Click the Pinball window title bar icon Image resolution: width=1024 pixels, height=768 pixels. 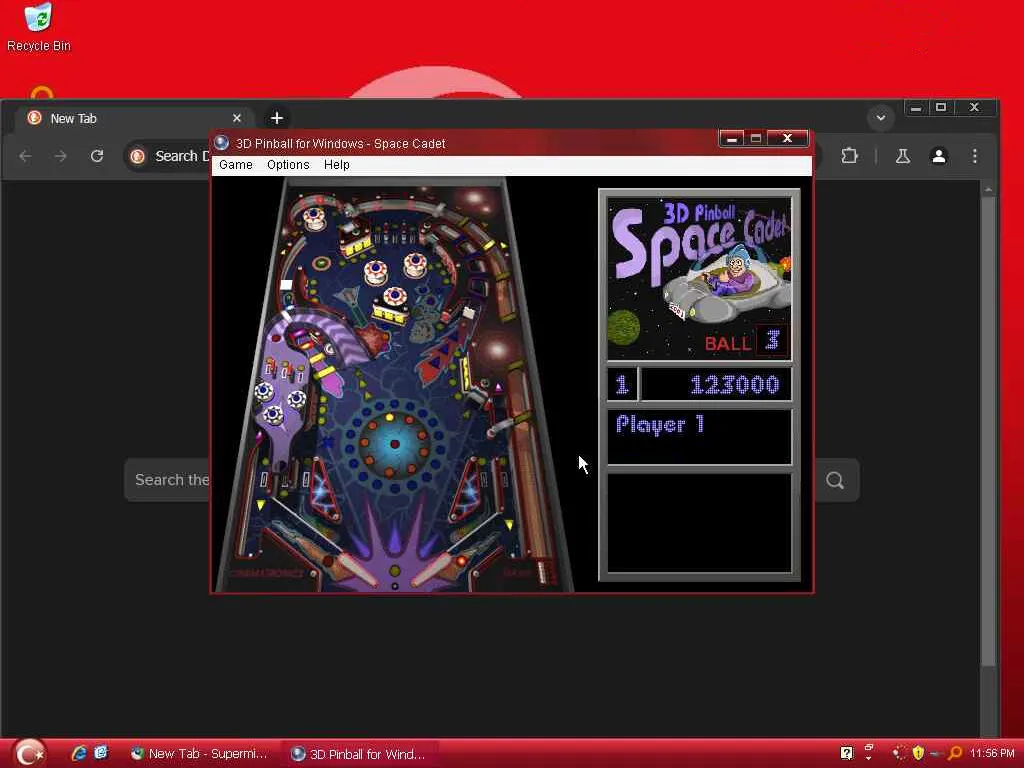(x=222, y=143)
